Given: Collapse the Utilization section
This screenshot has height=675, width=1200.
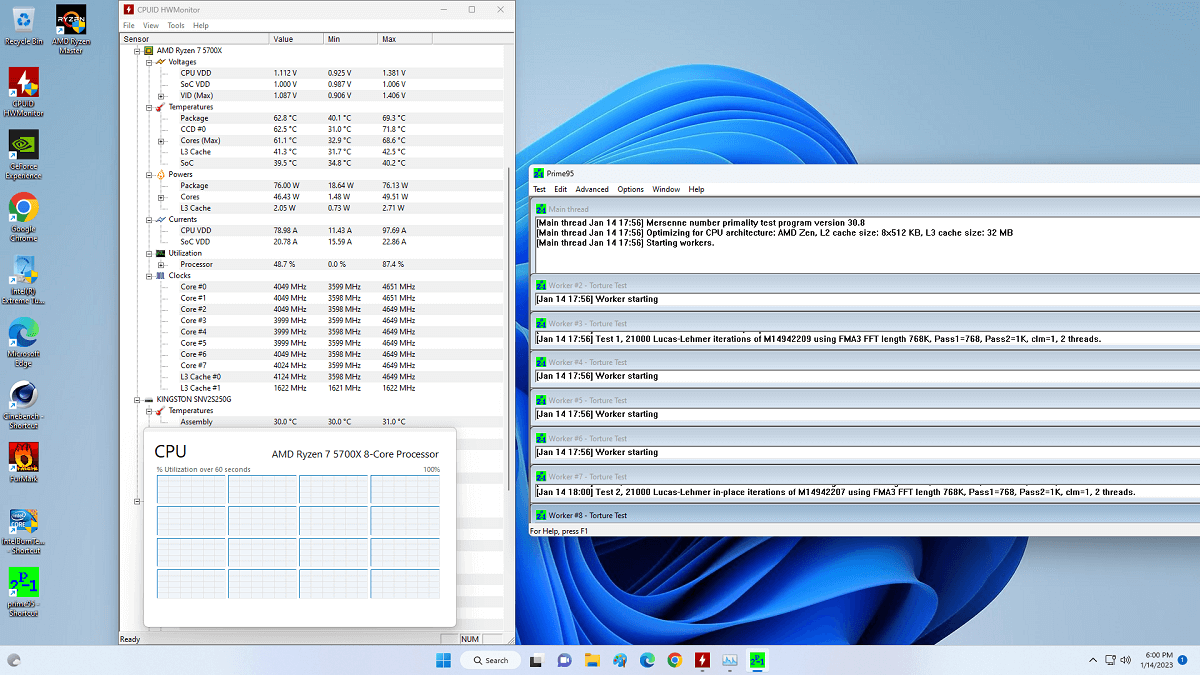Looking at the screenshot, I should (x=149, y=253).
